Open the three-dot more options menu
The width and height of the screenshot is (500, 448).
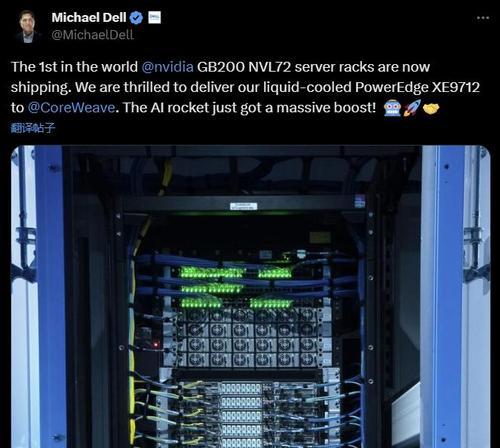tap(483, 18)
